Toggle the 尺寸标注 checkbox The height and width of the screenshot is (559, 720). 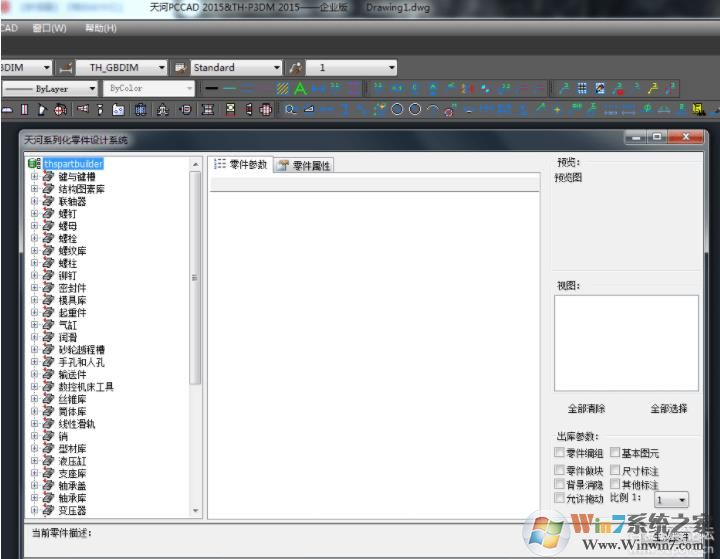tap(615, 470)
